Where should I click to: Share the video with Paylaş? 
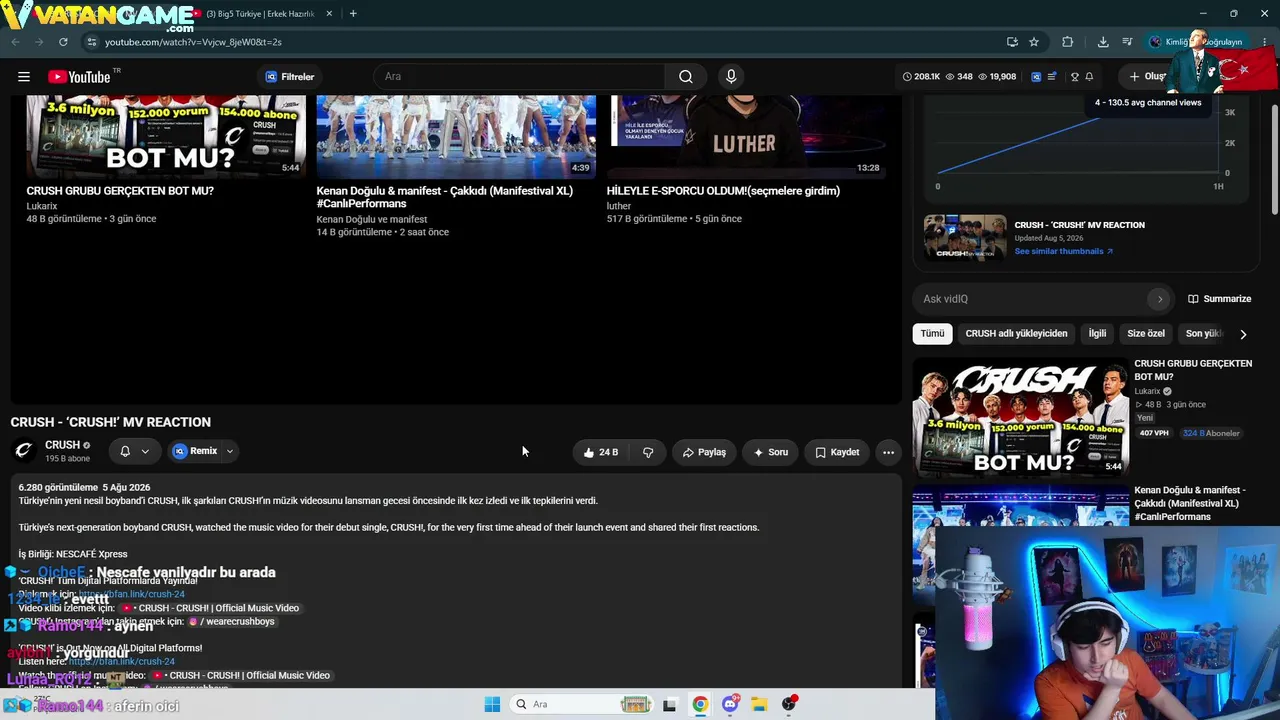[704, 452]
